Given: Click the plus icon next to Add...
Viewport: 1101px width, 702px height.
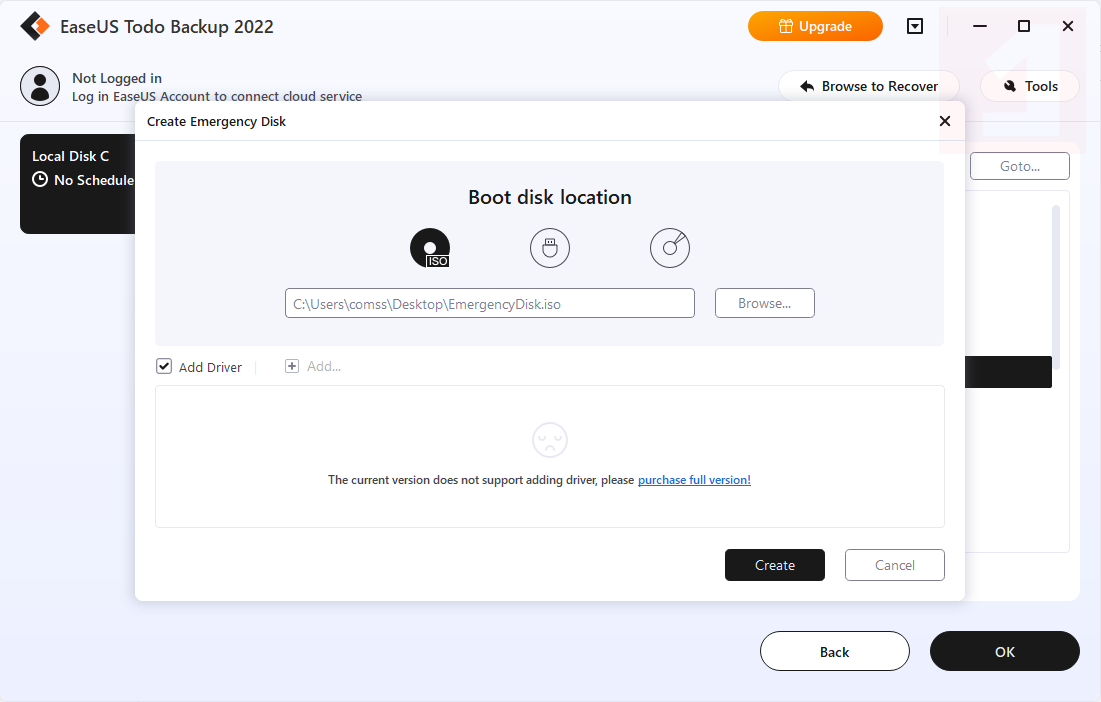Looking at the screenshot, I should click(x=292, y=366).
